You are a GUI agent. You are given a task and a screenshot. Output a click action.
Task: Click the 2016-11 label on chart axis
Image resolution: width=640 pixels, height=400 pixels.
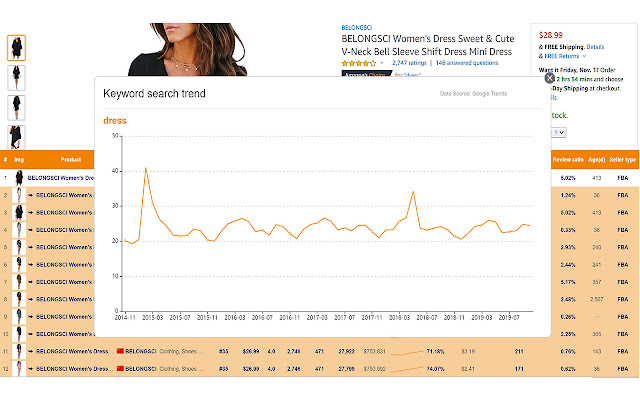[289, 318]
